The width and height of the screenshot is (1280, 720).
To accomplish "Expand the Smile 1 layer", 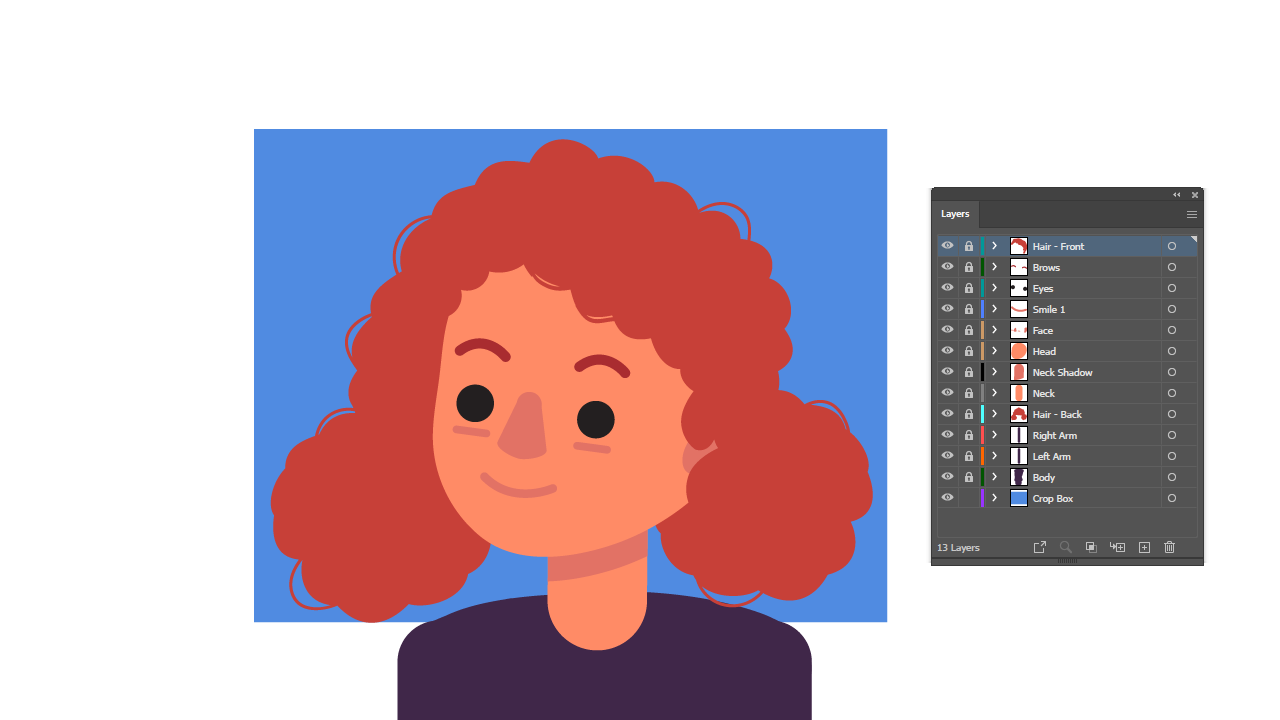I will pos(994,309).
